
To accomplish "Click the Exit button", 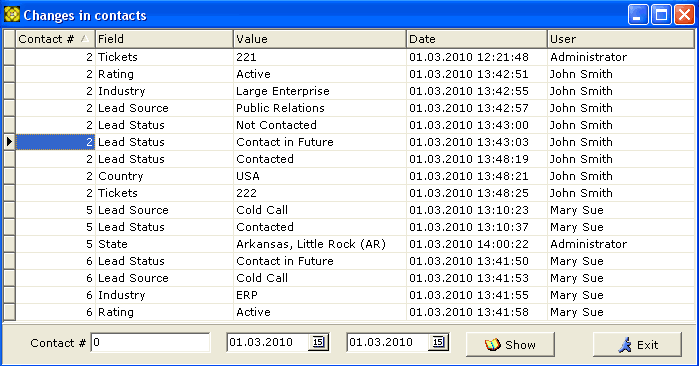I will click(x=637, y=344).
